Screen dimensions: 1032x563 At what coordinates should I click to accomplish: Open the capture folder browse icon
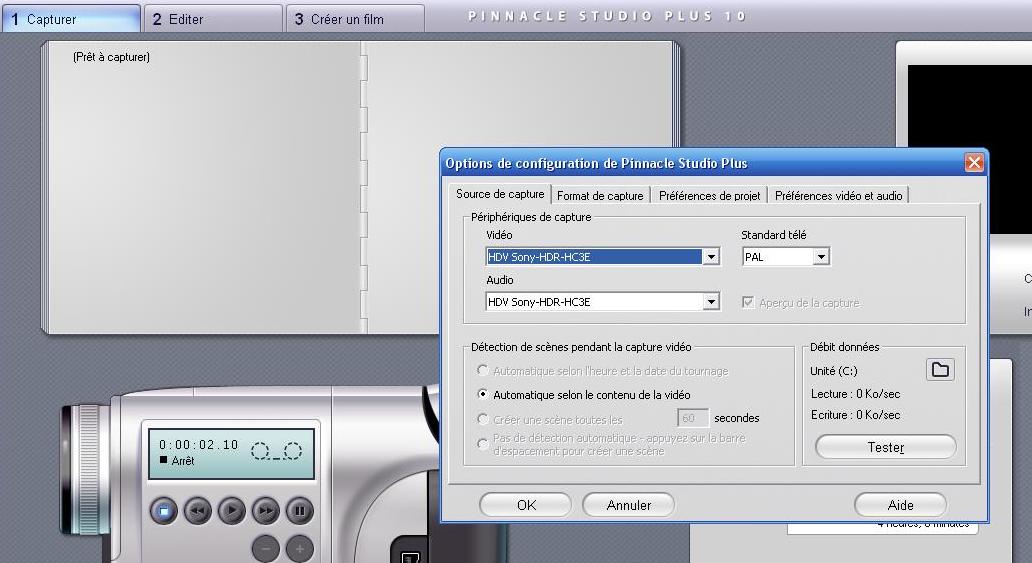[x=941, y=369]
